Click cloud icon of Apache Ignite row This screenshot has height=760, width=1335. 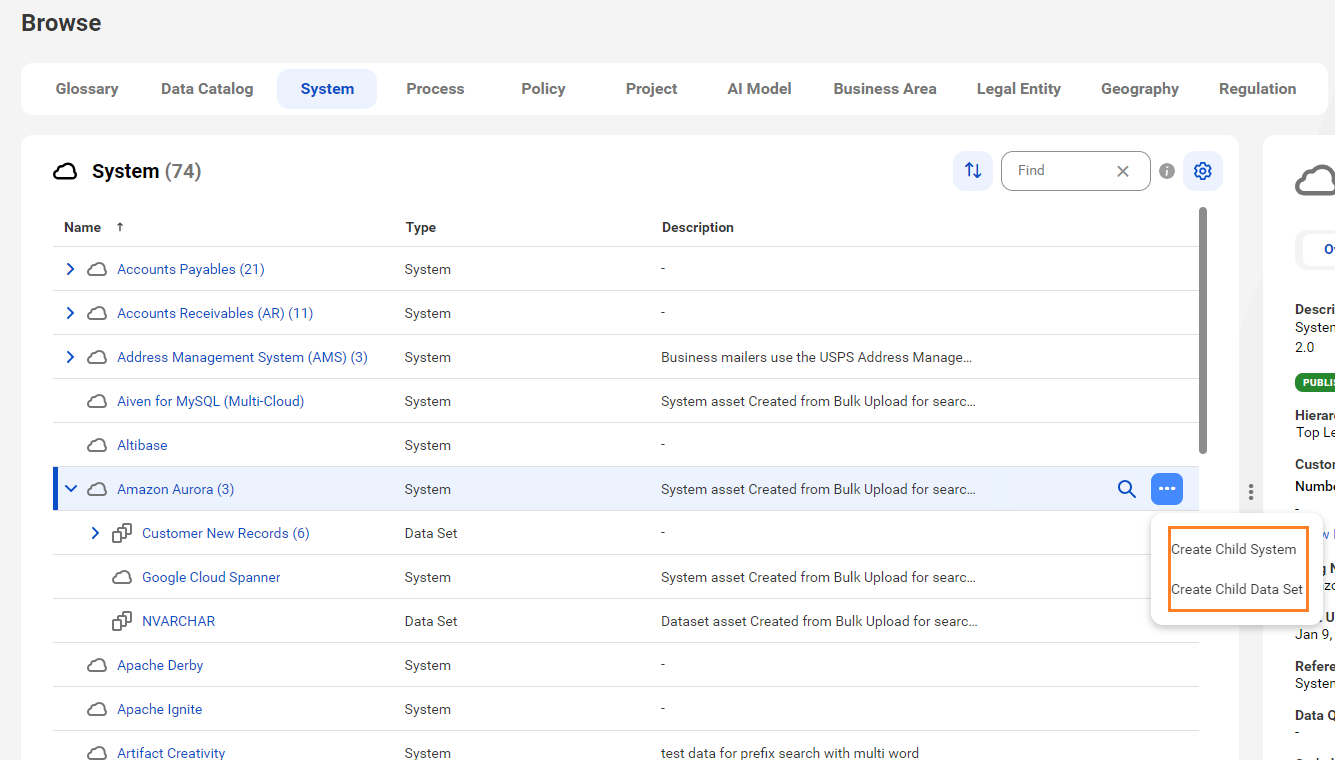[97, 709]
